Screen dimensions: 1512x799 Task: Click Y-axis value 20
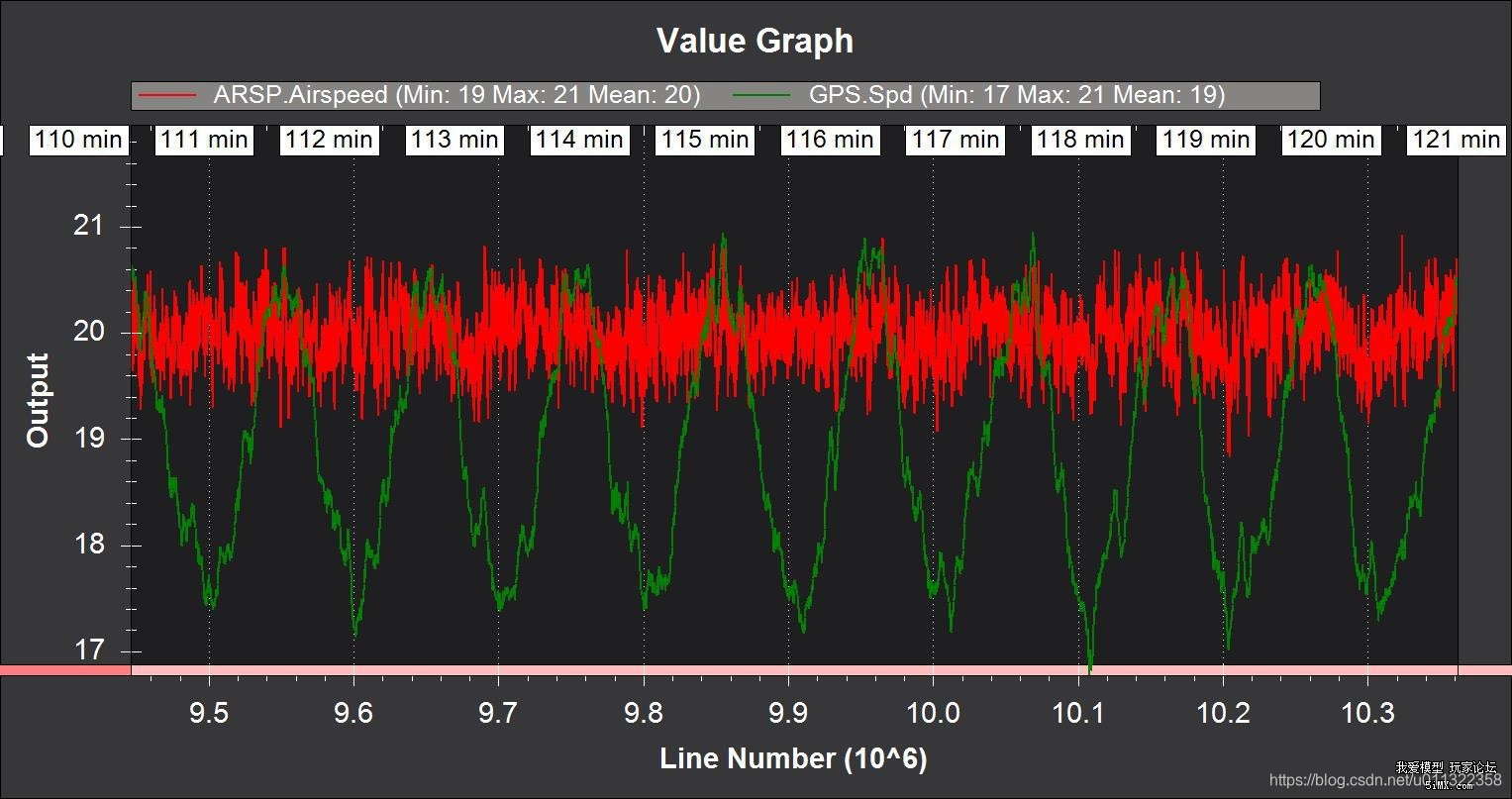tap(88, 331)
